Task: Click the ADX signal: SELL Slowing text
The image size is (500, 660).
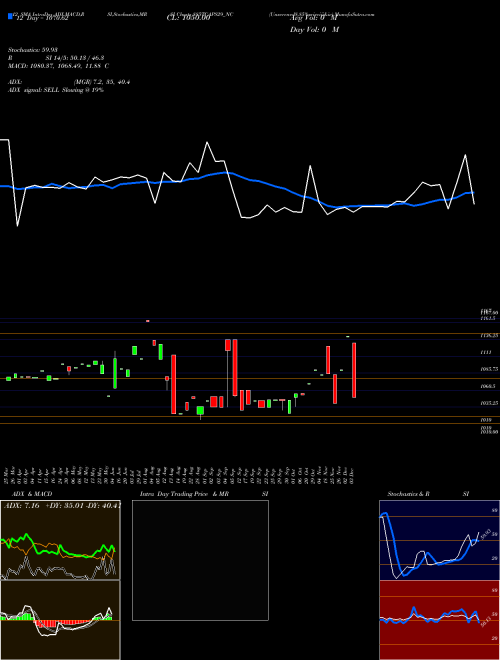Action: click(56, 90)
